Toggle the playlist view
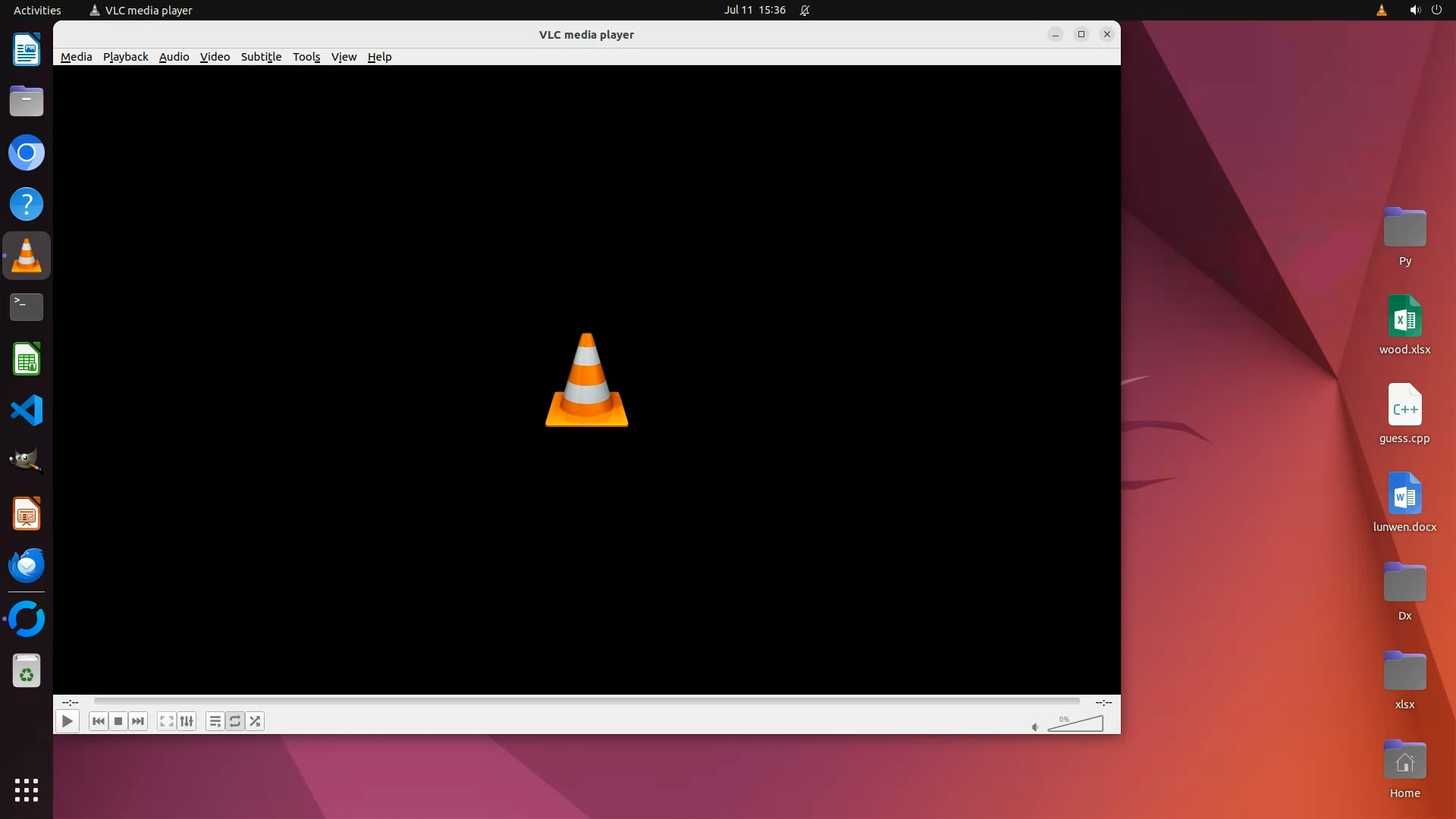The image size is (1456, 819). click(x=215, y=721)
